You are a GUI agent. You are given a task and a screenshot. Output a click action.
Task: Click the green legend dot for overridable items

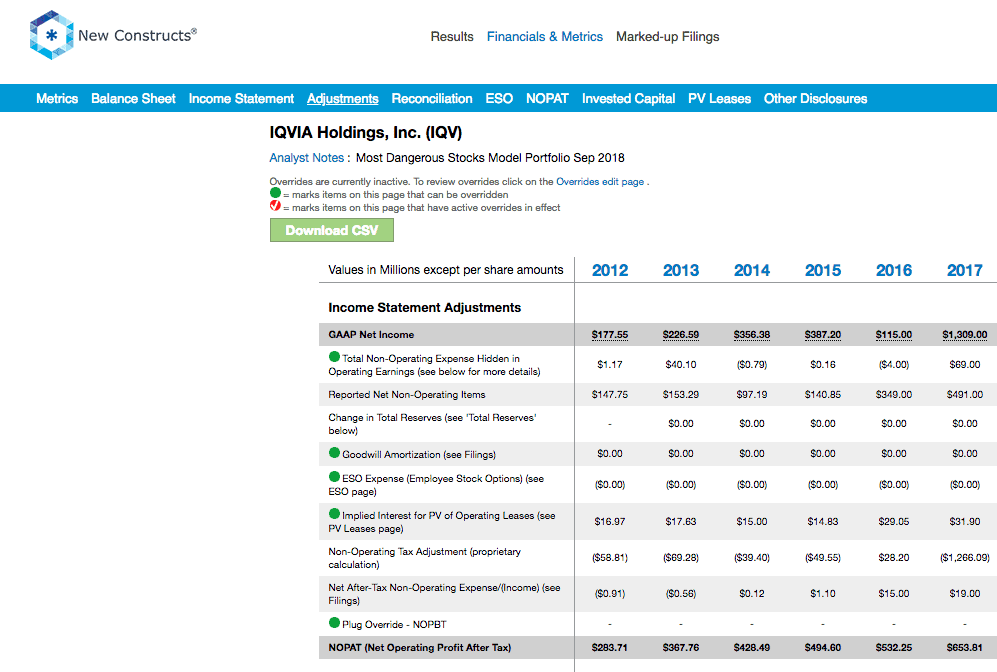(x=275, y=193)
